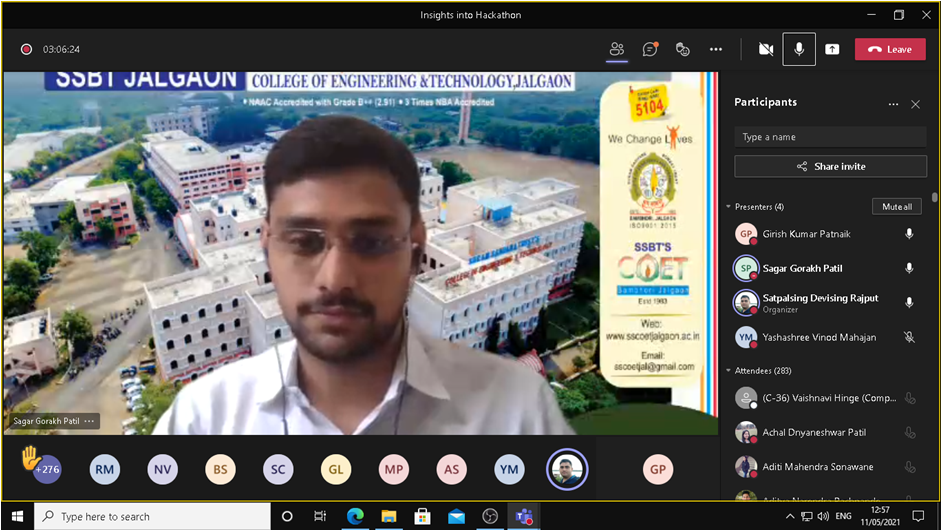942x531 pixels.
Task: Open the volume control in tray
Action: click(823, 517)
